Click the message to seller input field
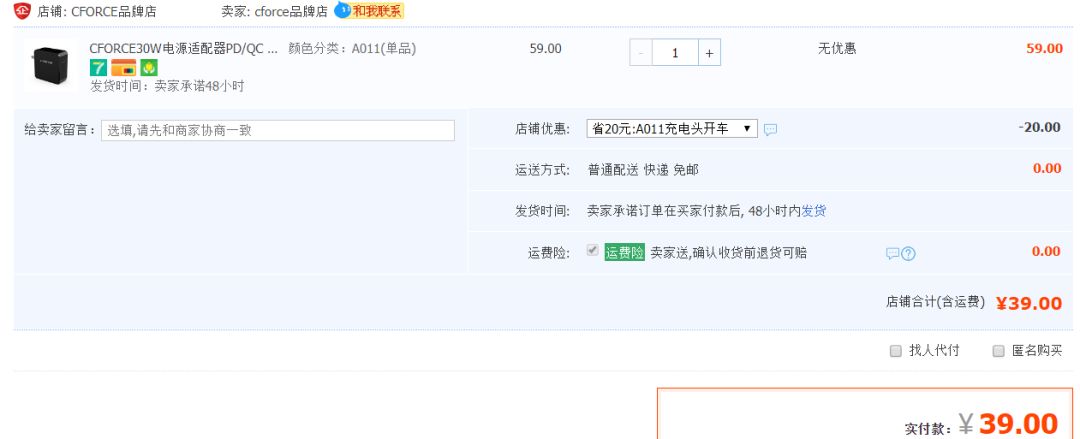Image resolution: width=1080 pixels, height=439 pixels. point(278,130)
